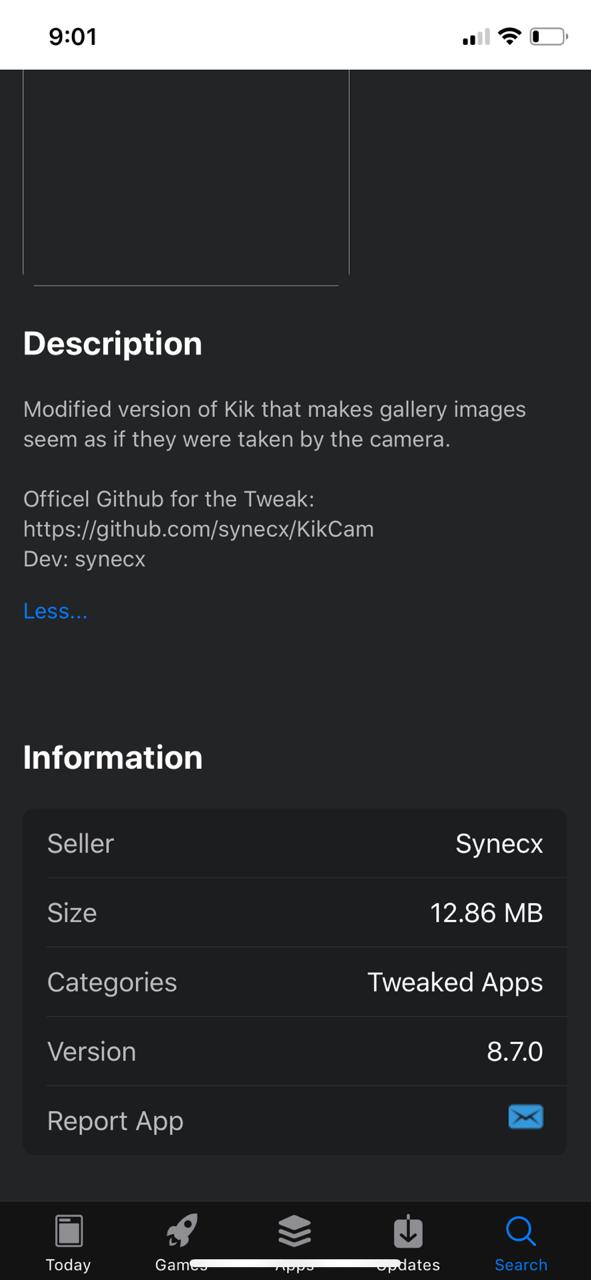Tap the Wi-Fi status icon

click(510, 37)
